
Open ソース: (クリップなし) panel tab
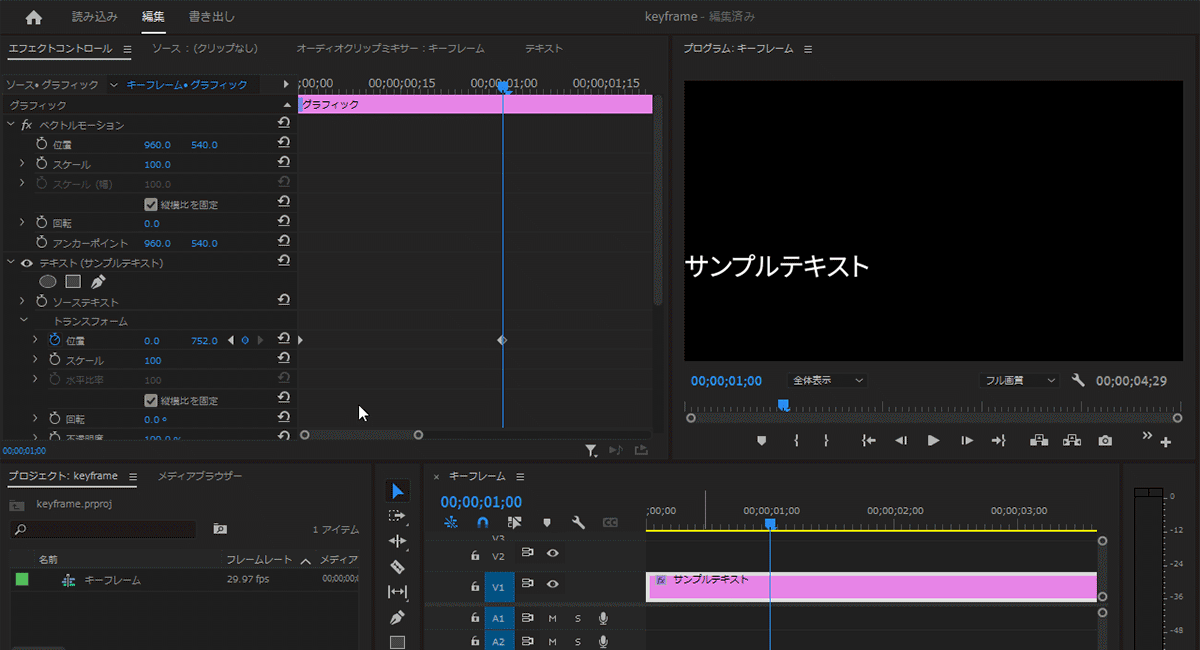tap(205, 48)
